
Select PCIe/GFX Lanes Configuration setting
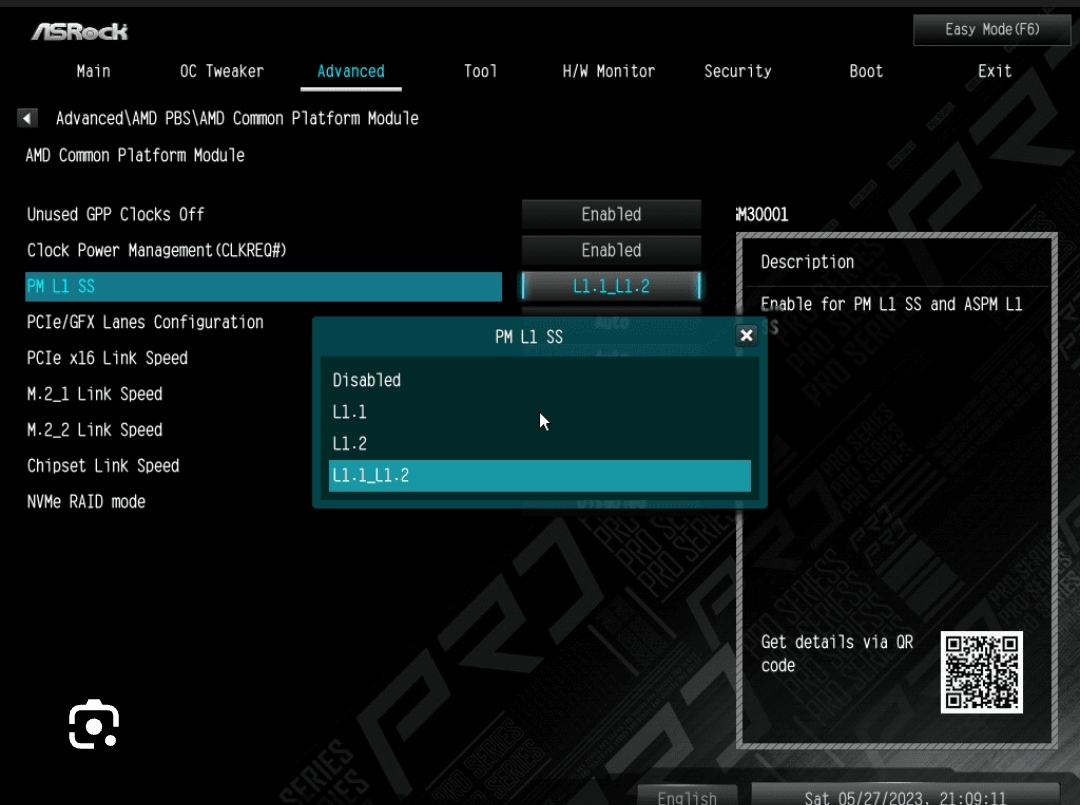coord(145,322)
